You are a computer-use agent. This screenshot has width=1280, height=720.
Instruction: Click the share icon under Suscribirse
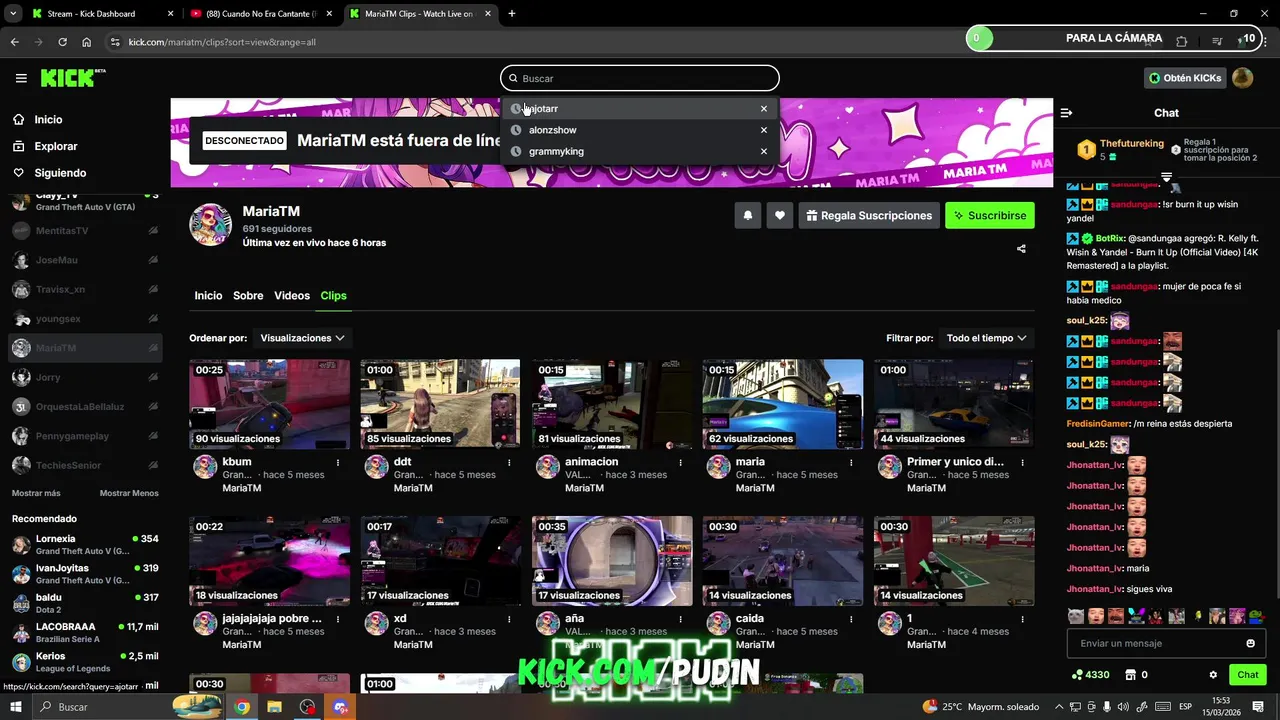1021,249
